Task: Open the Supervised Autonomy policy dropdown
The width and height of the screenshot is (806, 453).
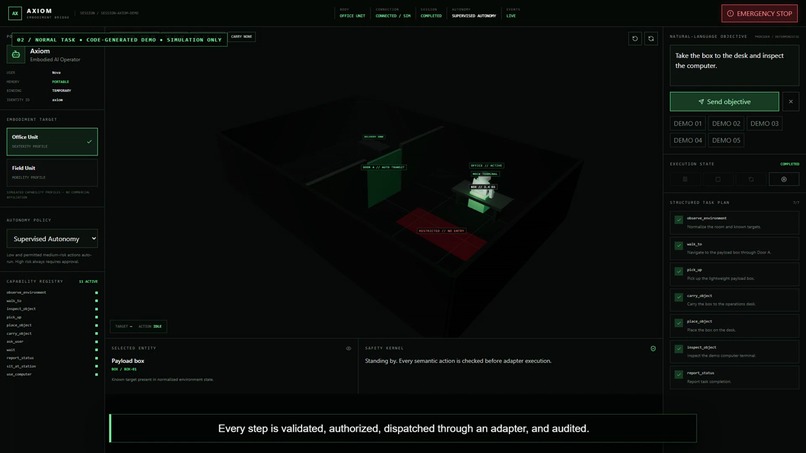Action: 52,239
